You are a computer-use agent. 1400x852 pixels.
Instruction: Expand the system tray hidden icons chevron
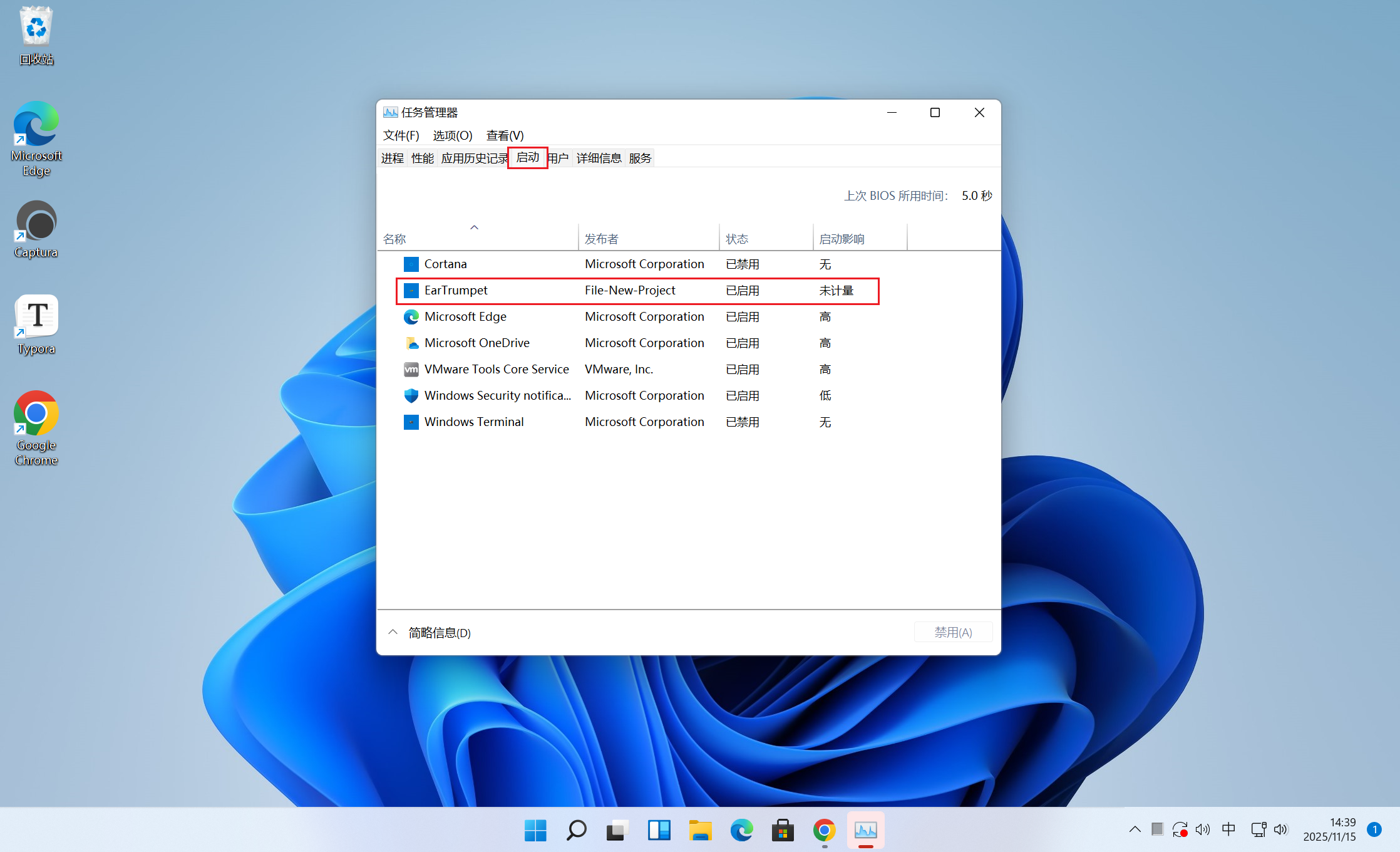[x=1135, y=829]
